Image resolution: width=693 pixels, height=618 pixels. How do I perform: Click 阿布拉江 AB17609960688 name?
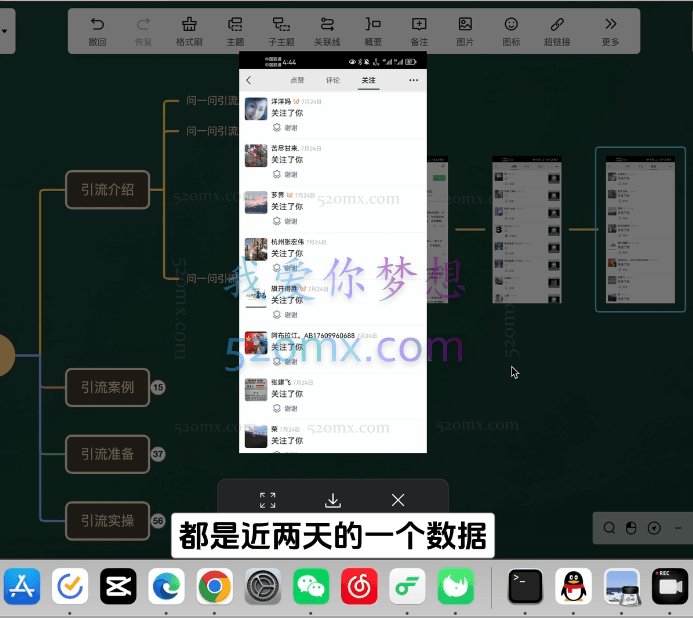tap(313, 336)
